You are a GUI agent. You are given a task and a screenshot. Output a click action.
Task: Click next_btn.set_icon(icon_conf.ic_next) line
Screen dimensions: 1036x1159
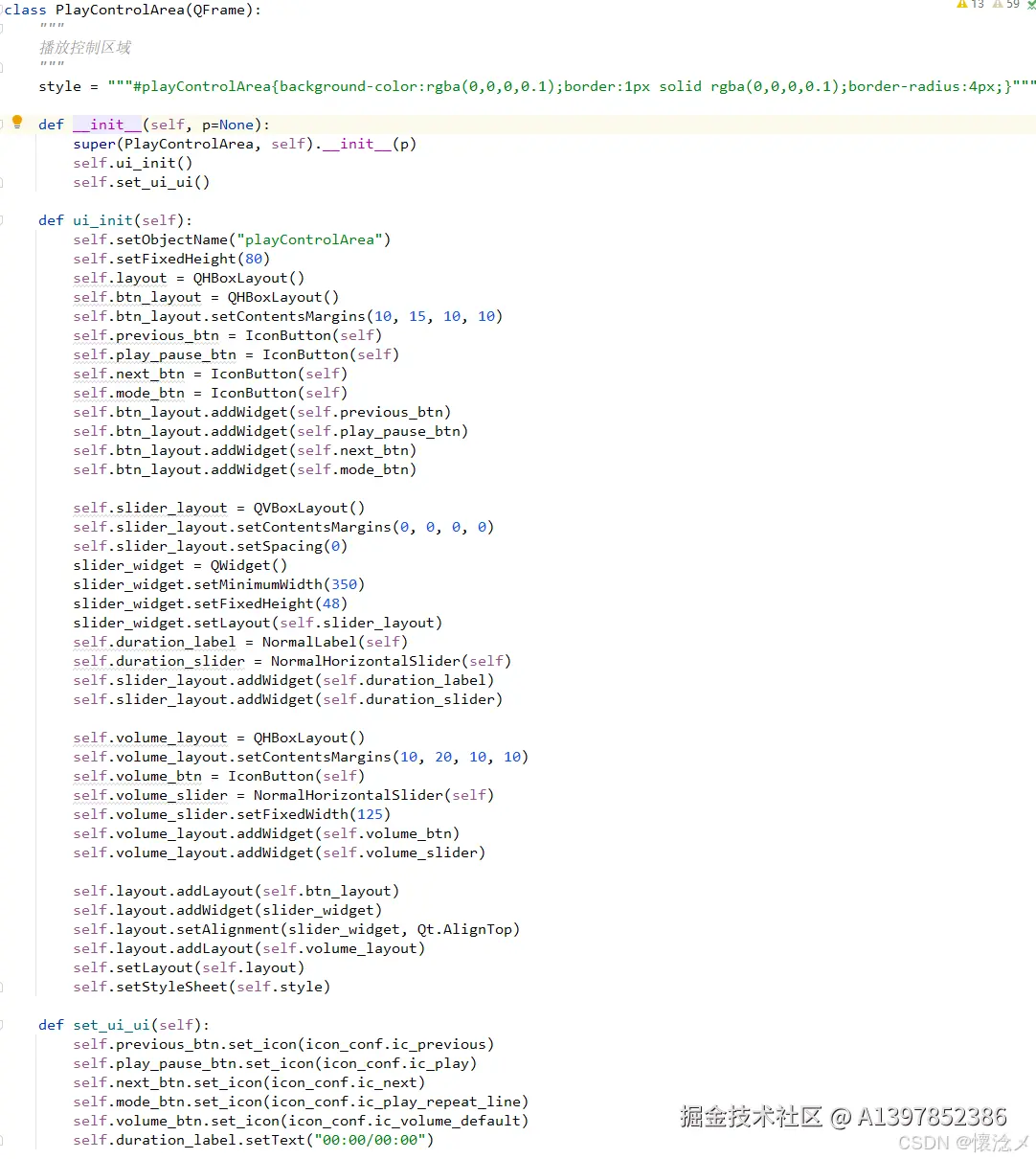[249, 1082]
